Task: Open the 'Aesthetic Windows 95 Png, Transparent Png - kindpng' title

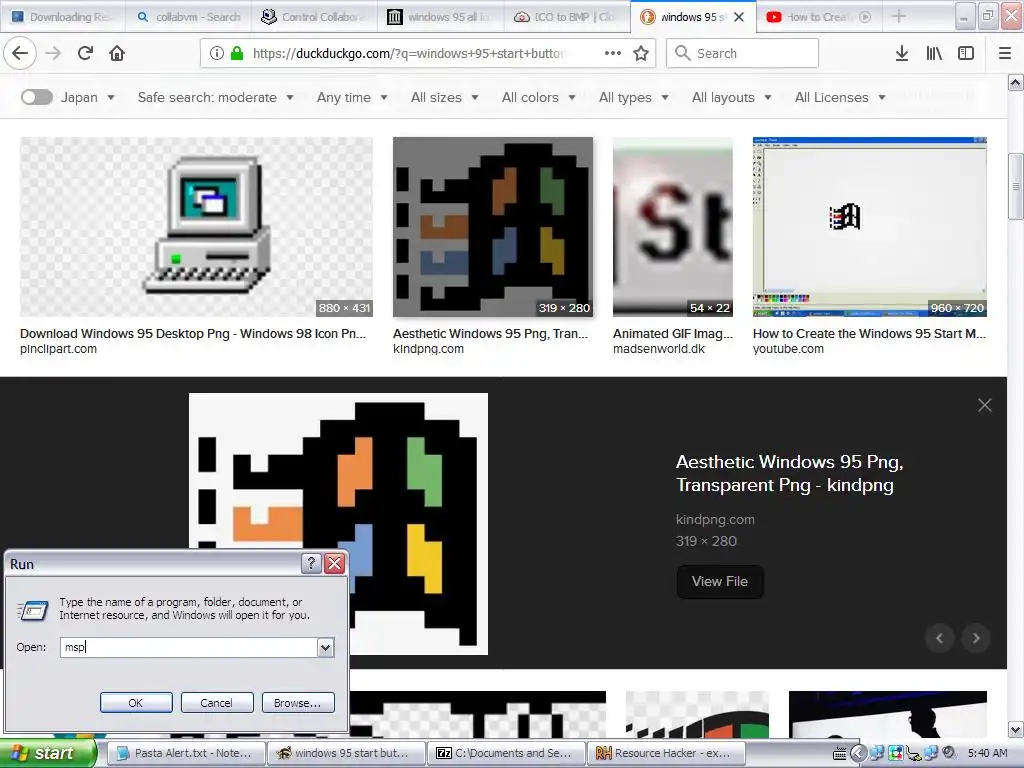Action: click(790, 473)
